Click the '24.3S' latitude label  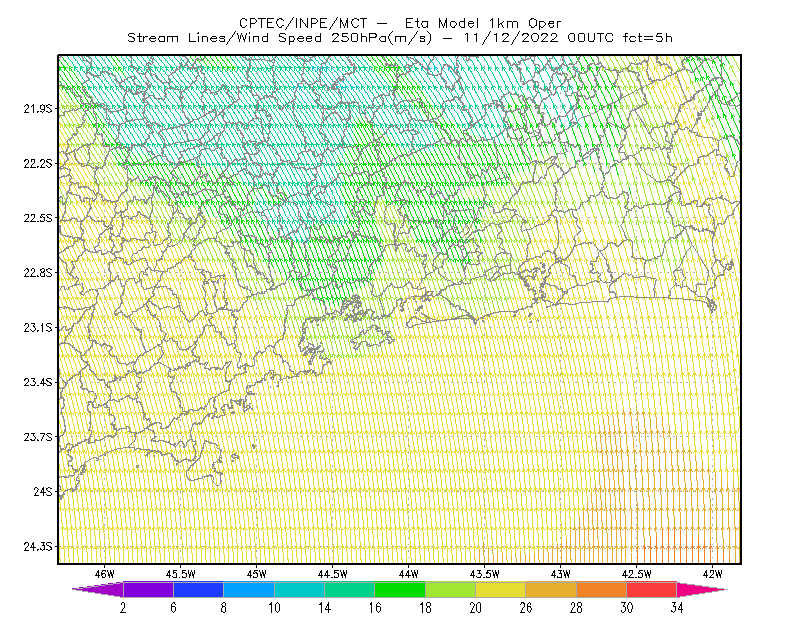37,547
